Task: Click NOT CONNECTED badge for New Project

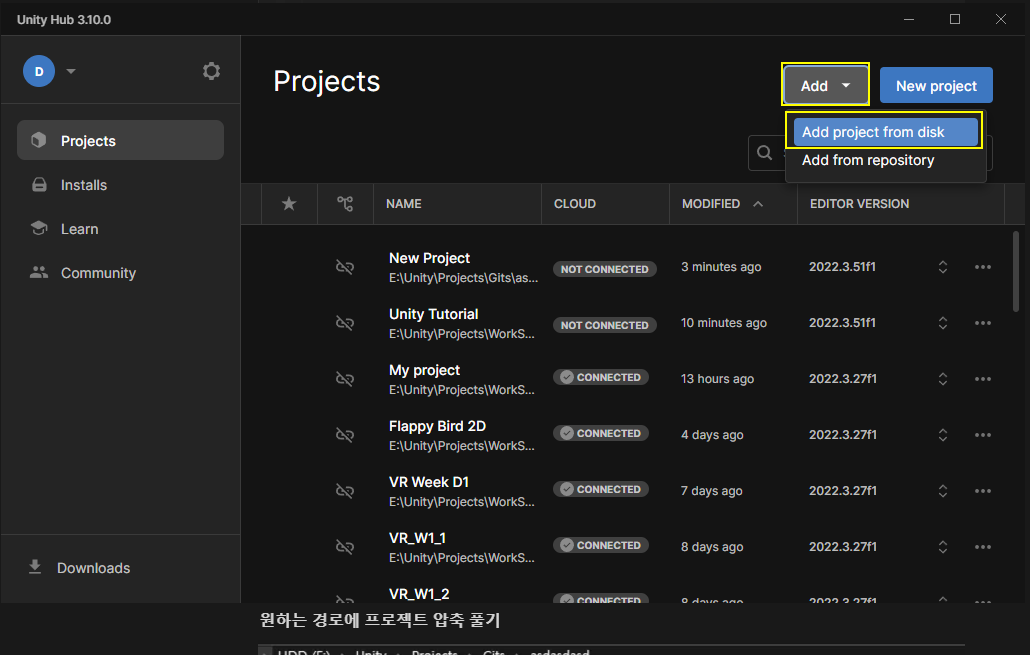Action: [604, 269]
